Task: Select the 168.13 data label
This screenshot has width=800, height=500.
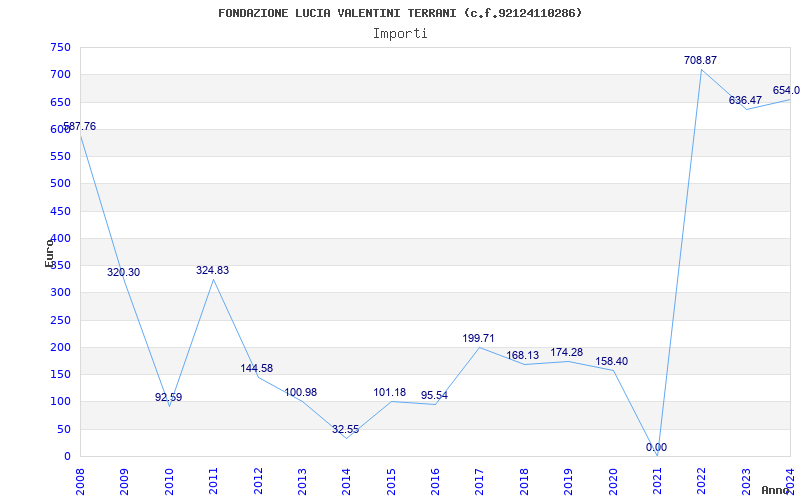Action: click(x=522, y=356)
